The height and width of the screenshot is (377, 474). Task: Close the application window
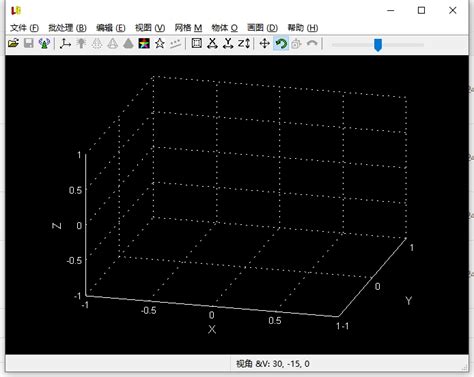click(x=452, y=10)
